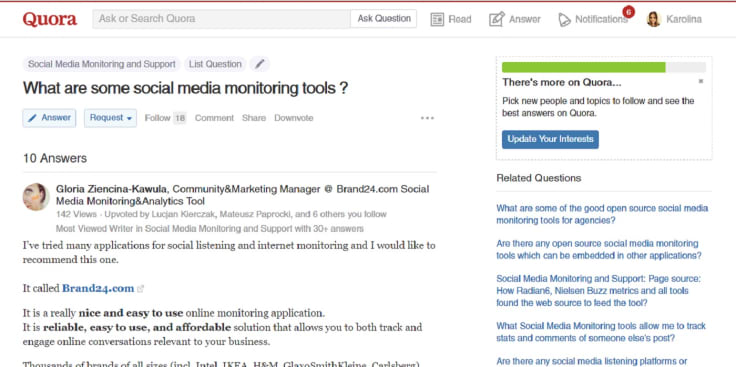Open related question about open source tools for agencies

[602, 214]
